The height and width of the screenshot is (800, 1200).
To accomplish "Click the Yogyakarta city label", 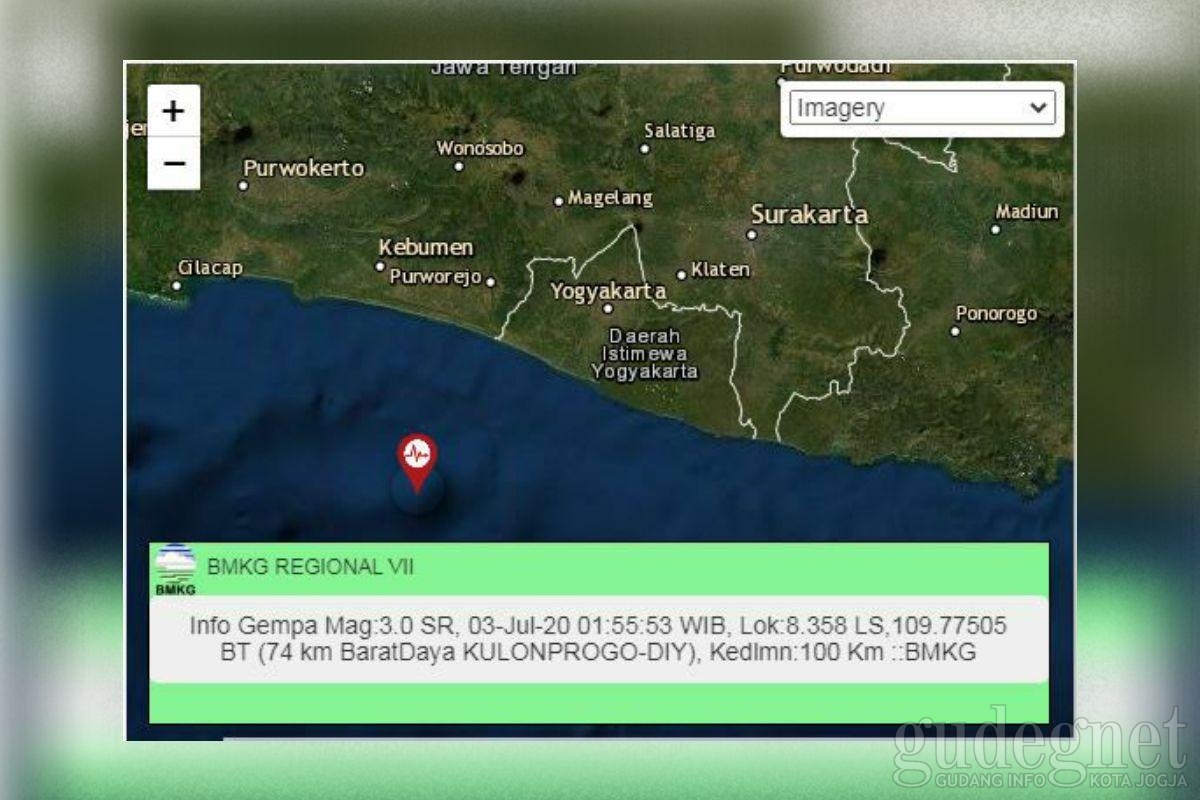I will (608, 291).
